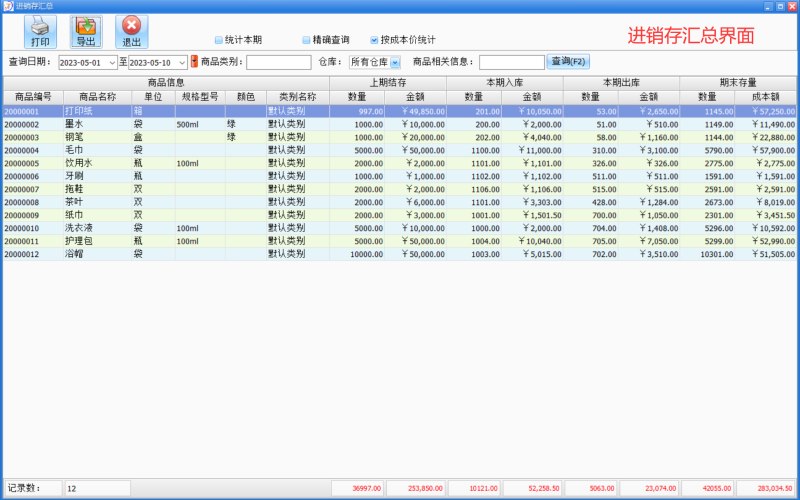
Task: Click the ￥3,451.50 cost cell
Action: pyautogui.click(x=765, y=215)
